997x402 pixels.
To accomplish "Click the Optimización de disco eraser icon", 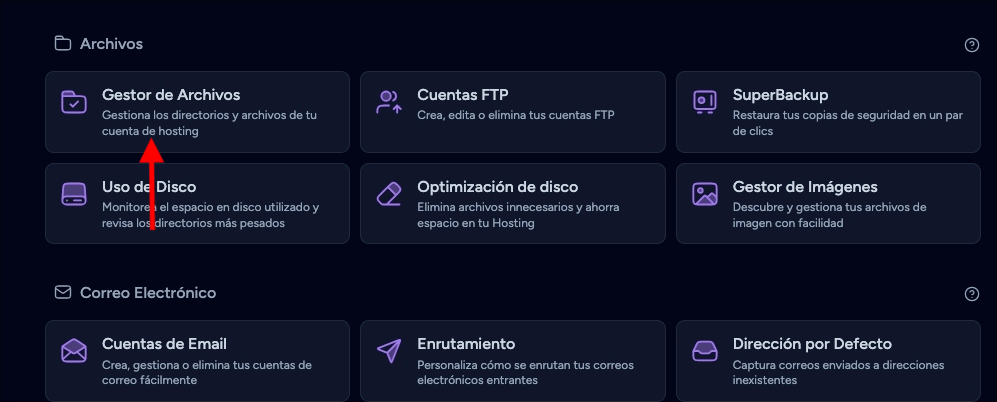I will [x=389, y=194].
